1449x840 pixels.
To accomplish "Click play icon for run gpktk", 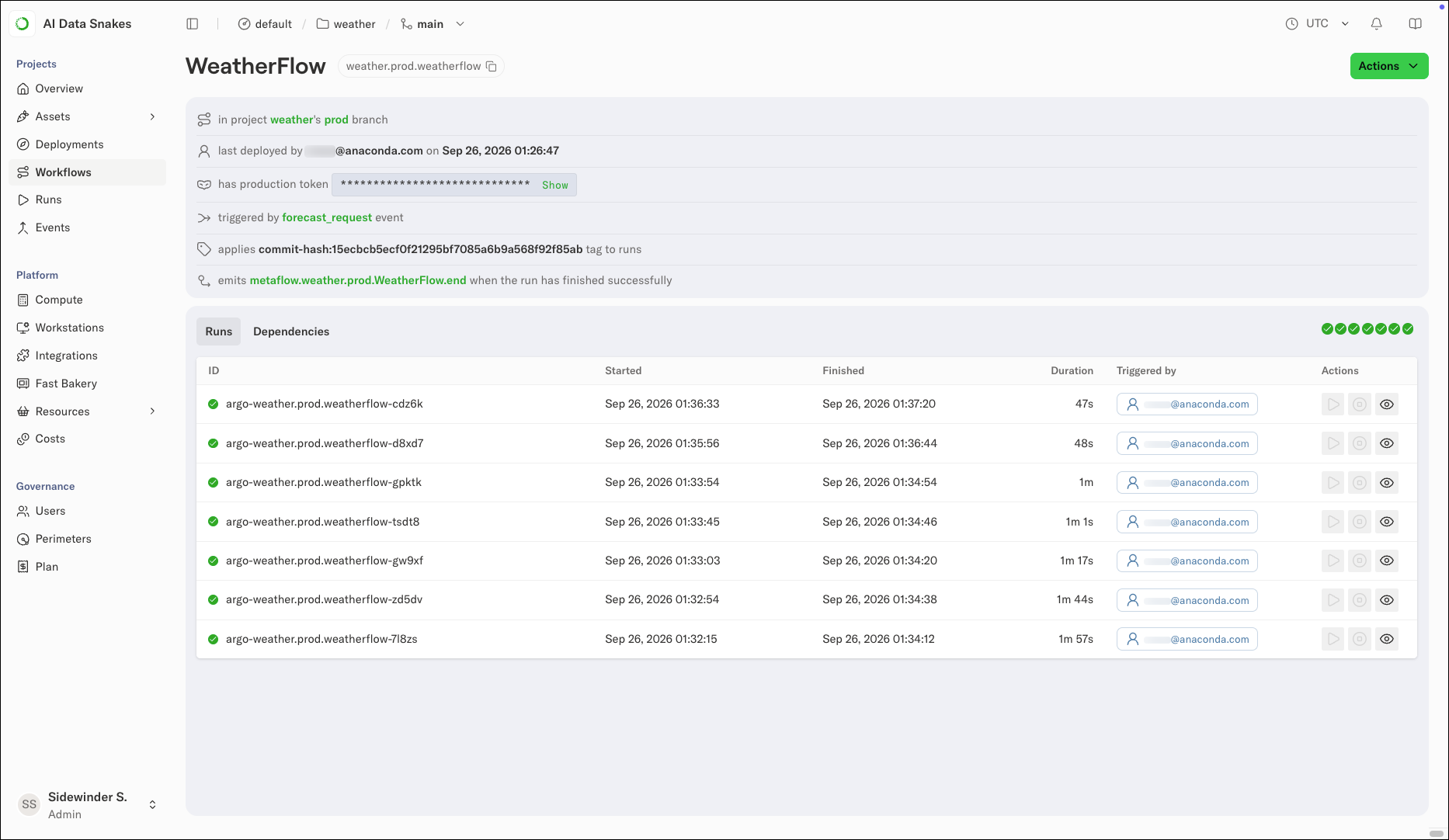I will 1333,483.
